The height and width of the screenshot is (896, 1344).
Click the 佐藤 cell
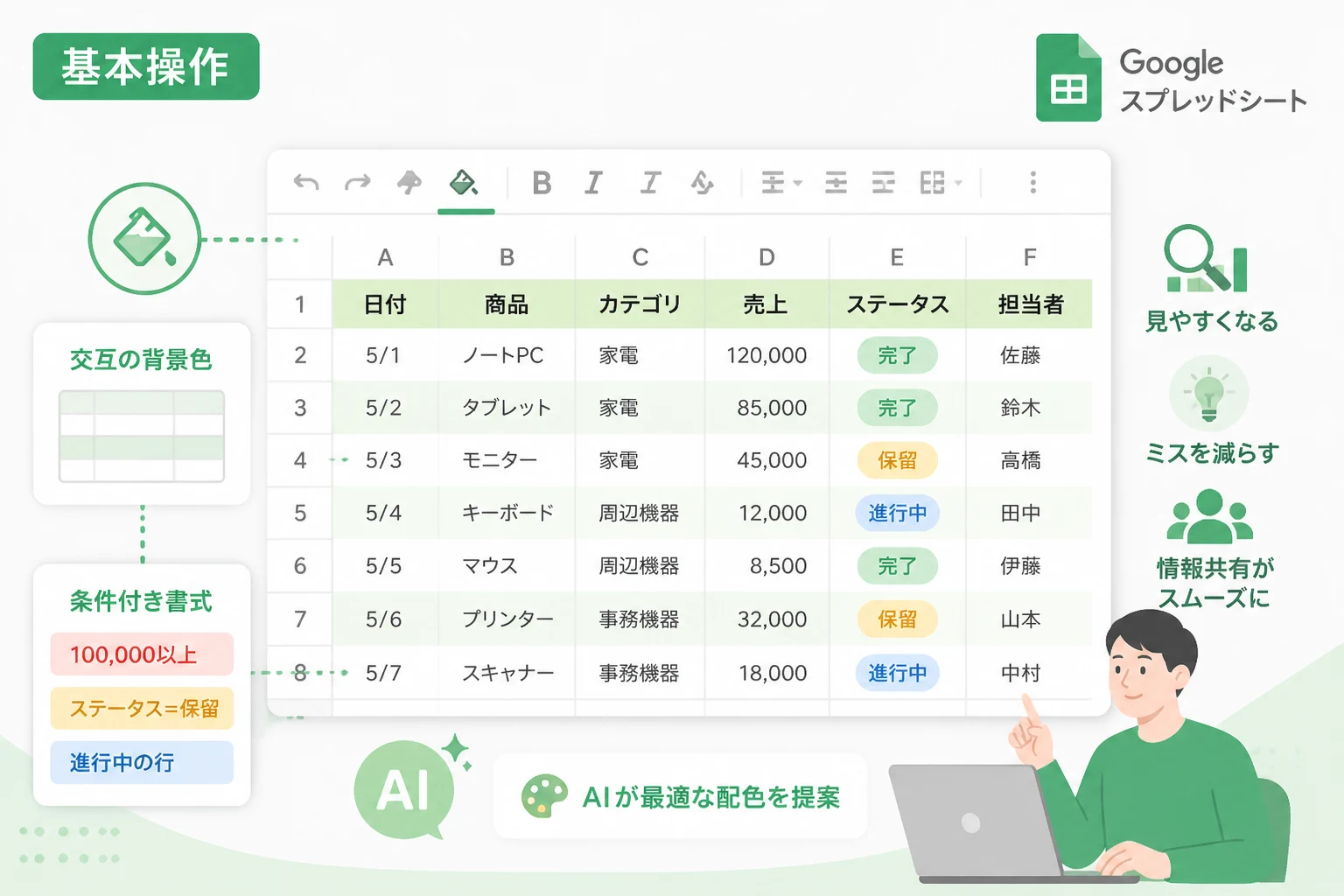[1030, 355]
